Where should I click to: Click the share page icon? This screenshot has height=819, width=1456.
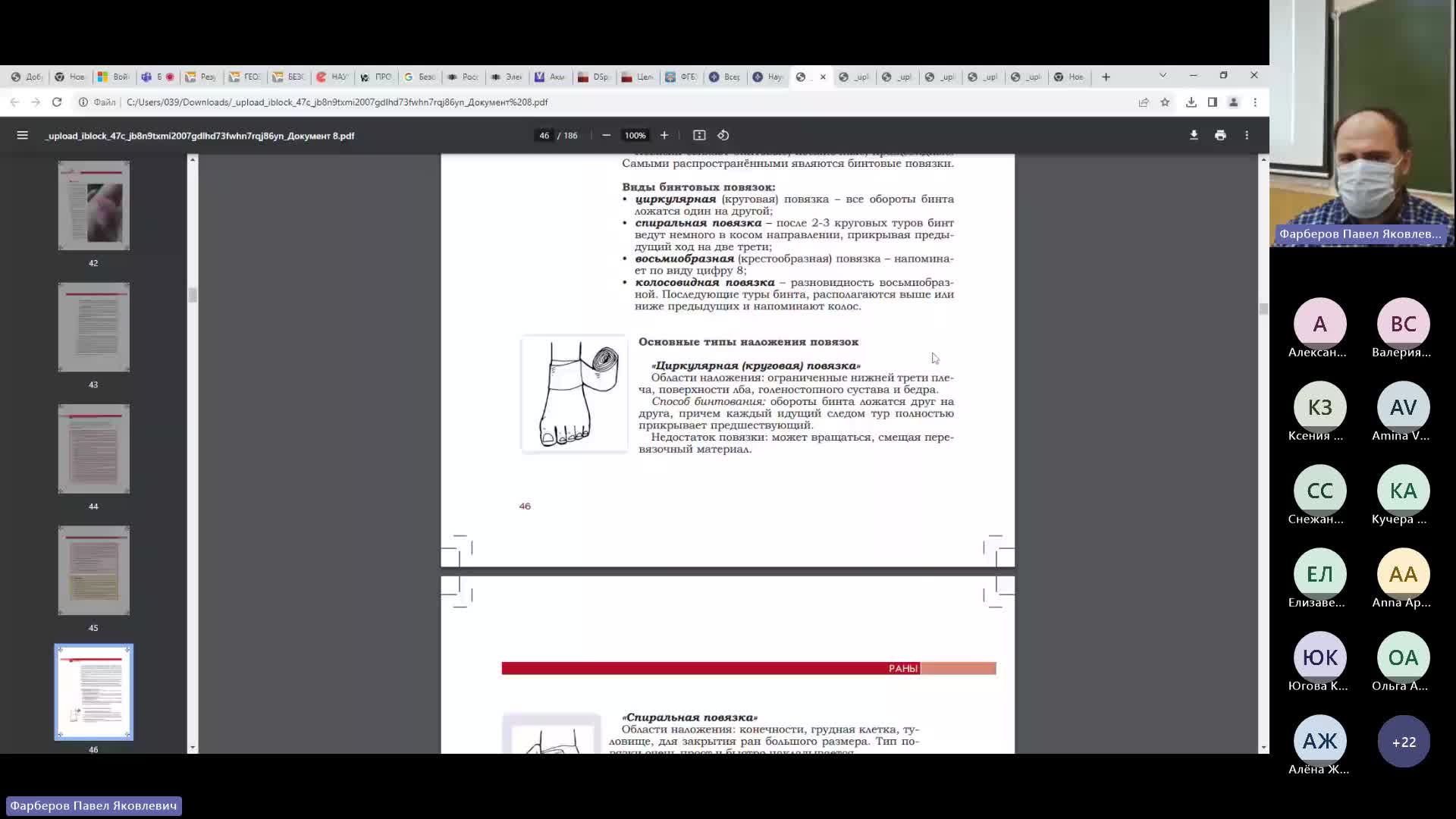(1144, 102)
